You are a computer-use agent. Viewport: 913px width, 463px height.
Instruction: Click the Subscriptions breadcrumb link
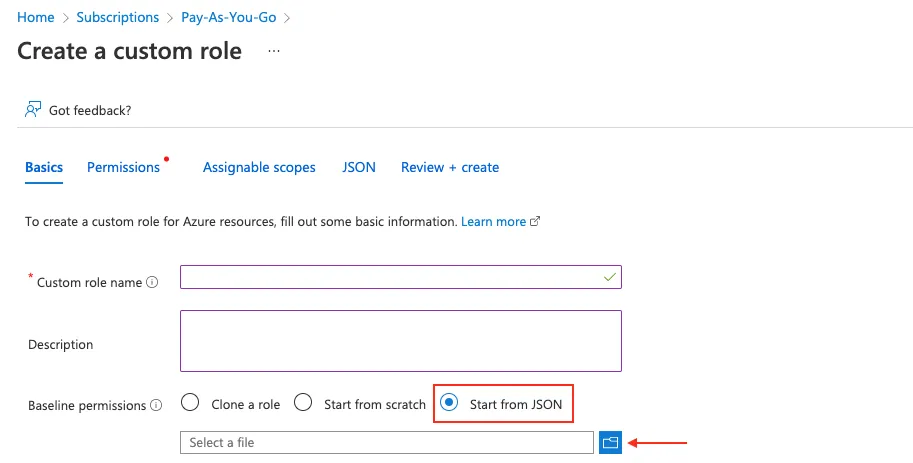coord(119,17)
